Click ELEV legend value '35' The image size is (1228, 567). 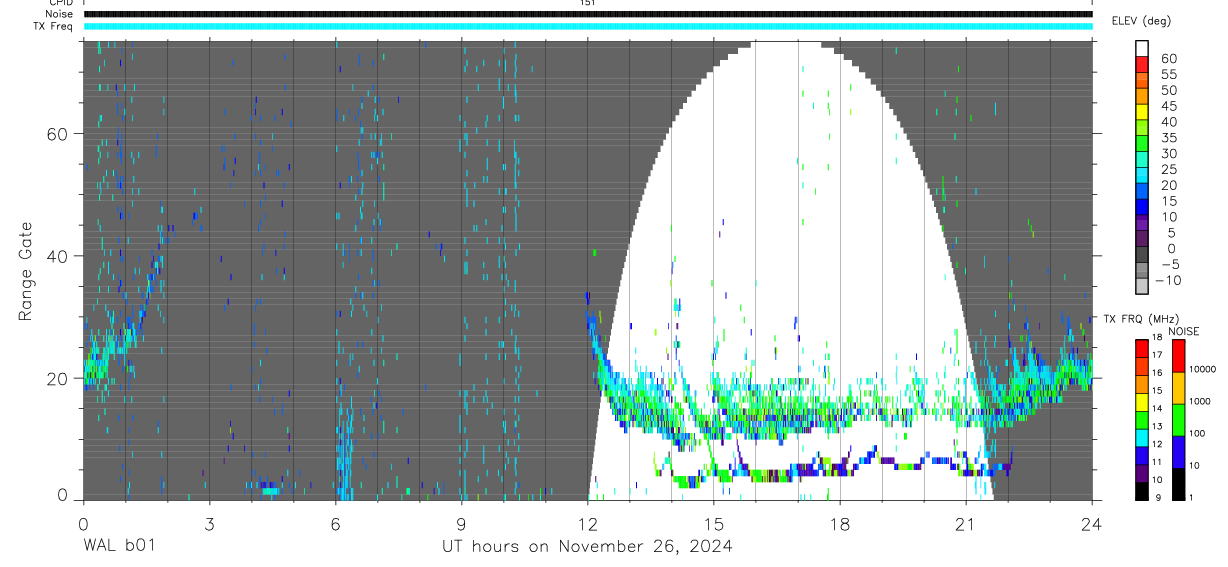click(1169, 138)
